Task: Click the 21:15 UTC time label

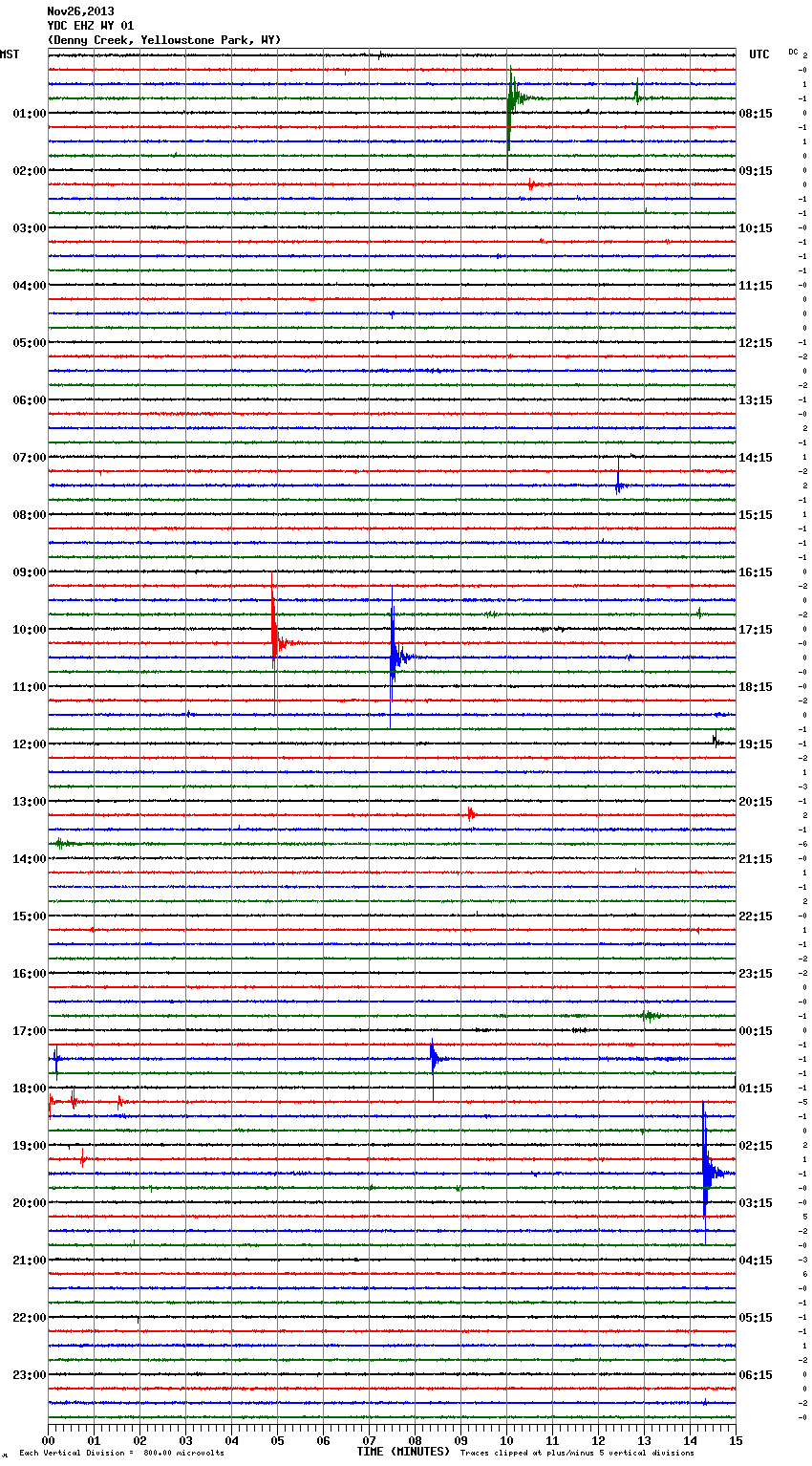Action: pos(756,859)
